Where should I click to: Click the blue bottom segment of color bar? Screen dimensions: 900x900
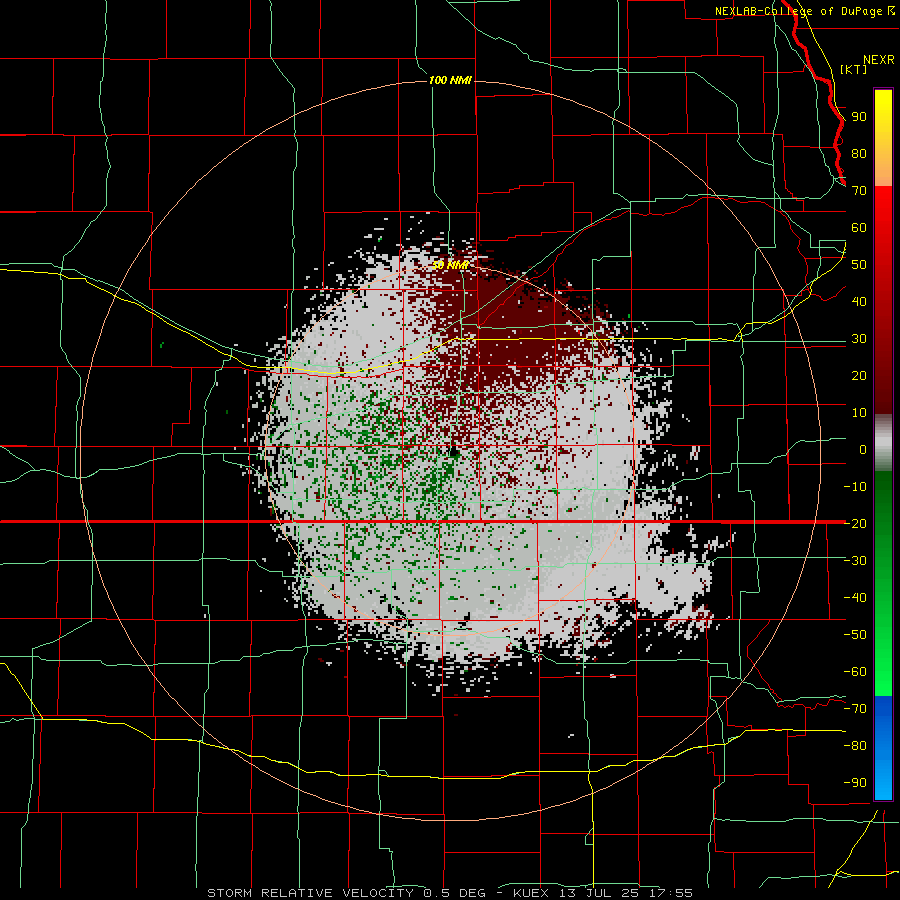(x=883, y=747)
